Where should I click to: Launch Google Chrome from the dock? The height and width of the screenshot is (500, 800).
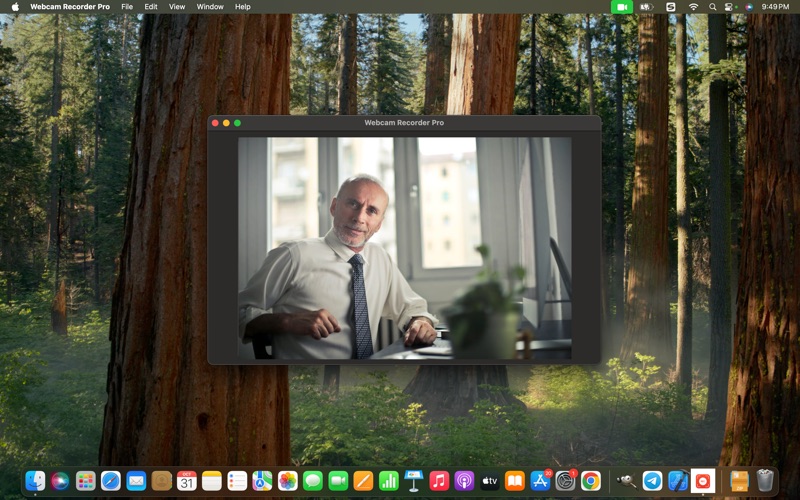coord(591,481)
